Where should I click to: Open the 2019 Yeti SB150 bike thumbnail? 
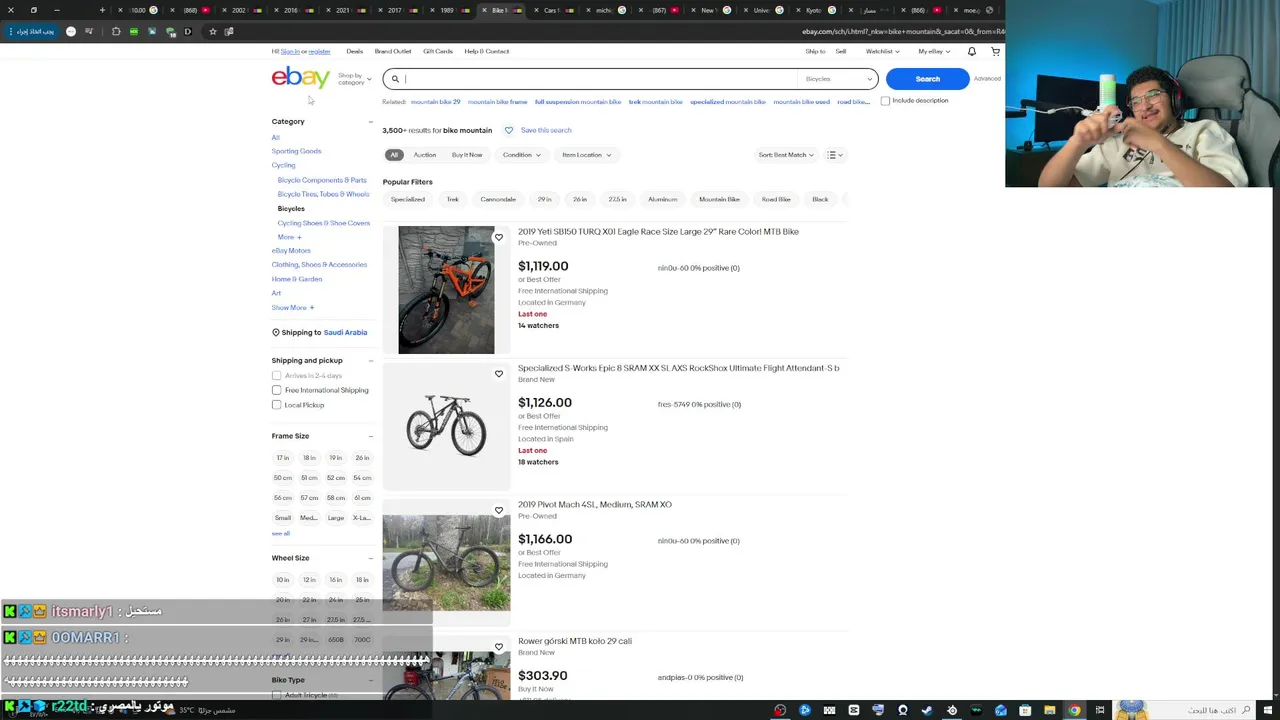point(446,290)
